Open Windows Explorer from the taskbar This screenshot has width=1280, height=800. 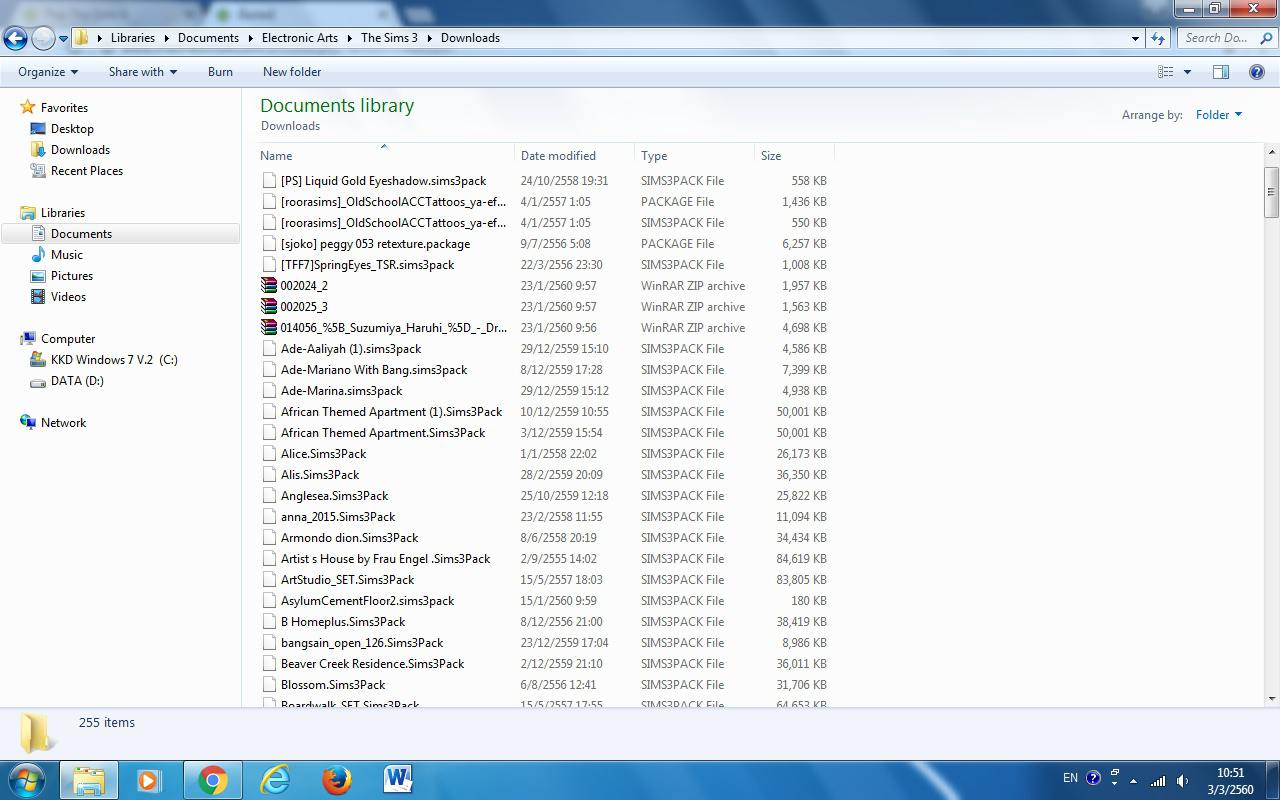coord(89,780)
